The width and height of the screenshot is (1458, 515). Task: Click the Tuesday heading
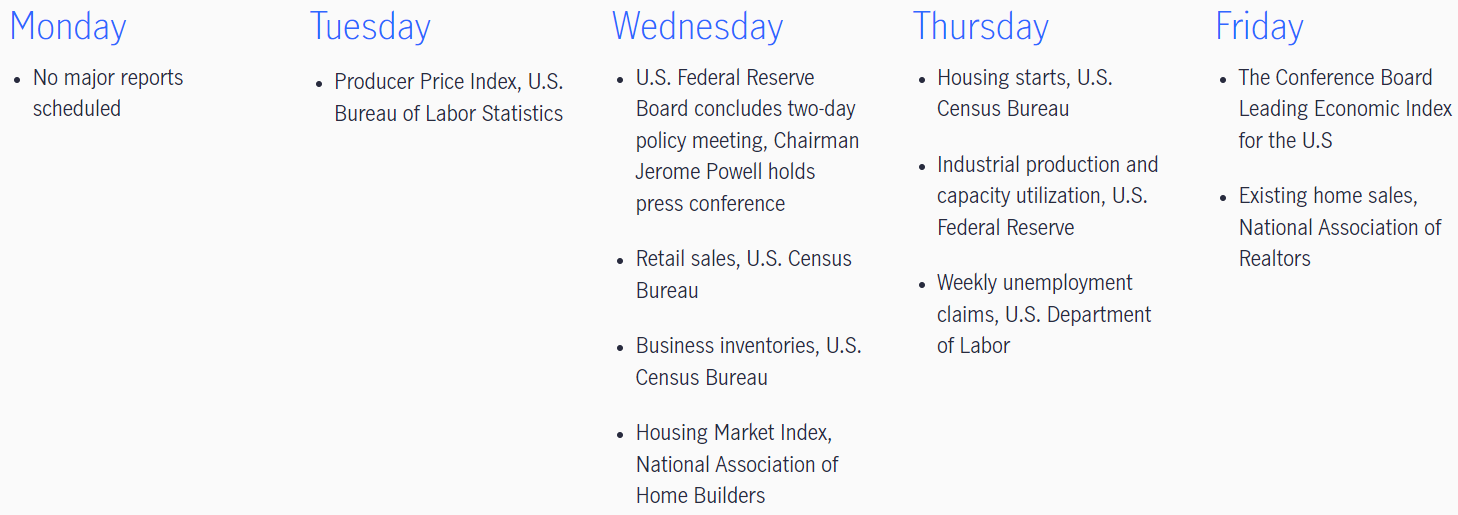pos(370,27)
